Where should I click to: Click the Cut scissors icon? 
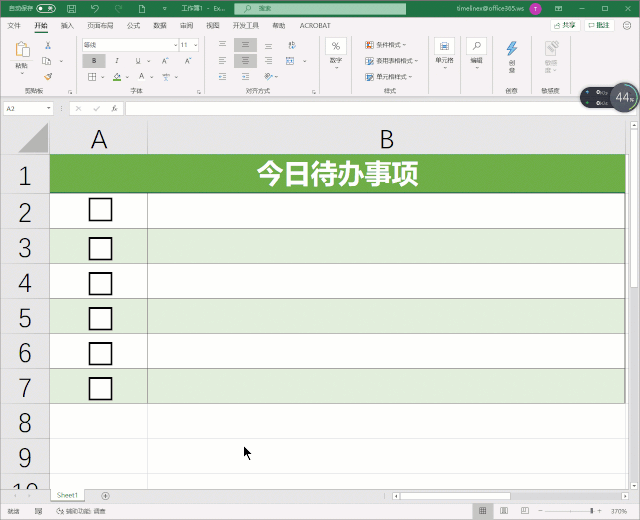click(48, 45)
